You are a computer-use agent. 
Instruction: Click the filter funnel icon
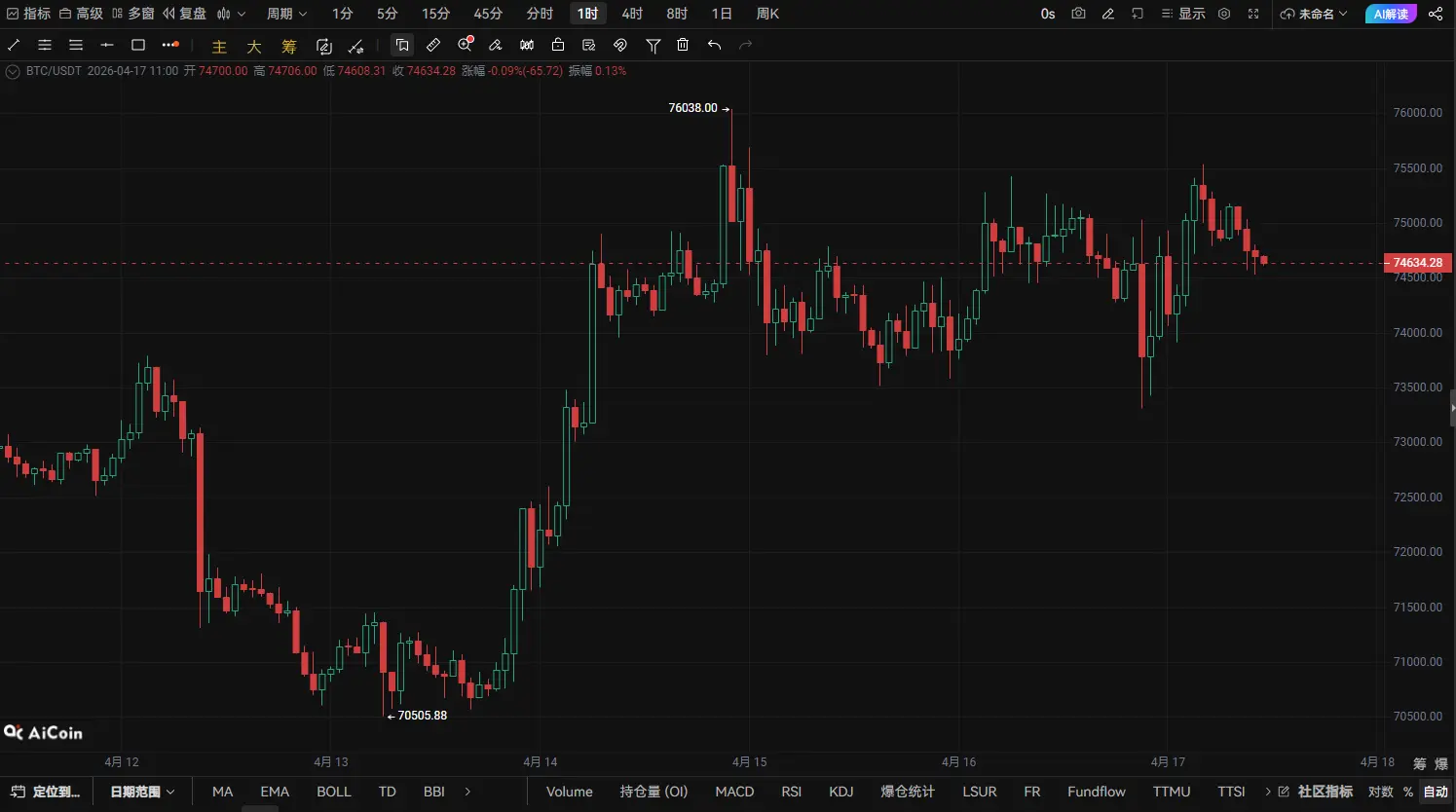click(x=653, y=45)
